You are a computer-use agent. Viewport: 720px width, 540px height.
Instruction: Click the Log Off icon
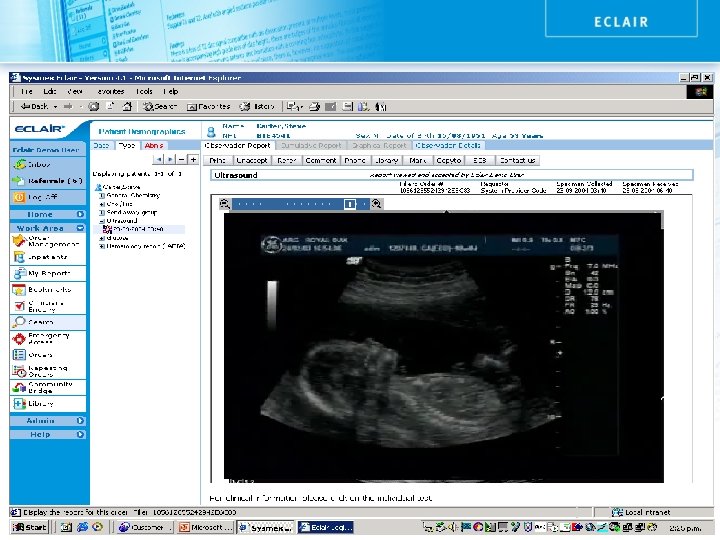pos(19,198)
